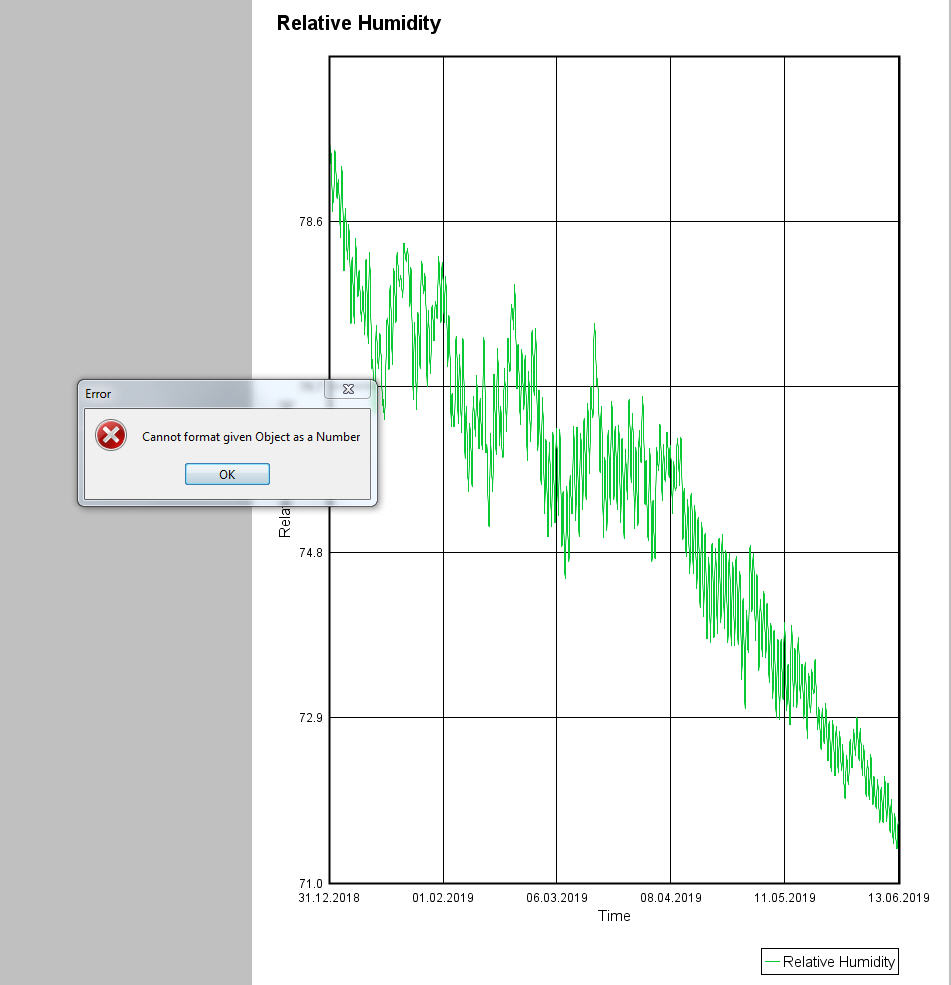Click the 31.12.2018 date tick label

[x=329, y=898]
